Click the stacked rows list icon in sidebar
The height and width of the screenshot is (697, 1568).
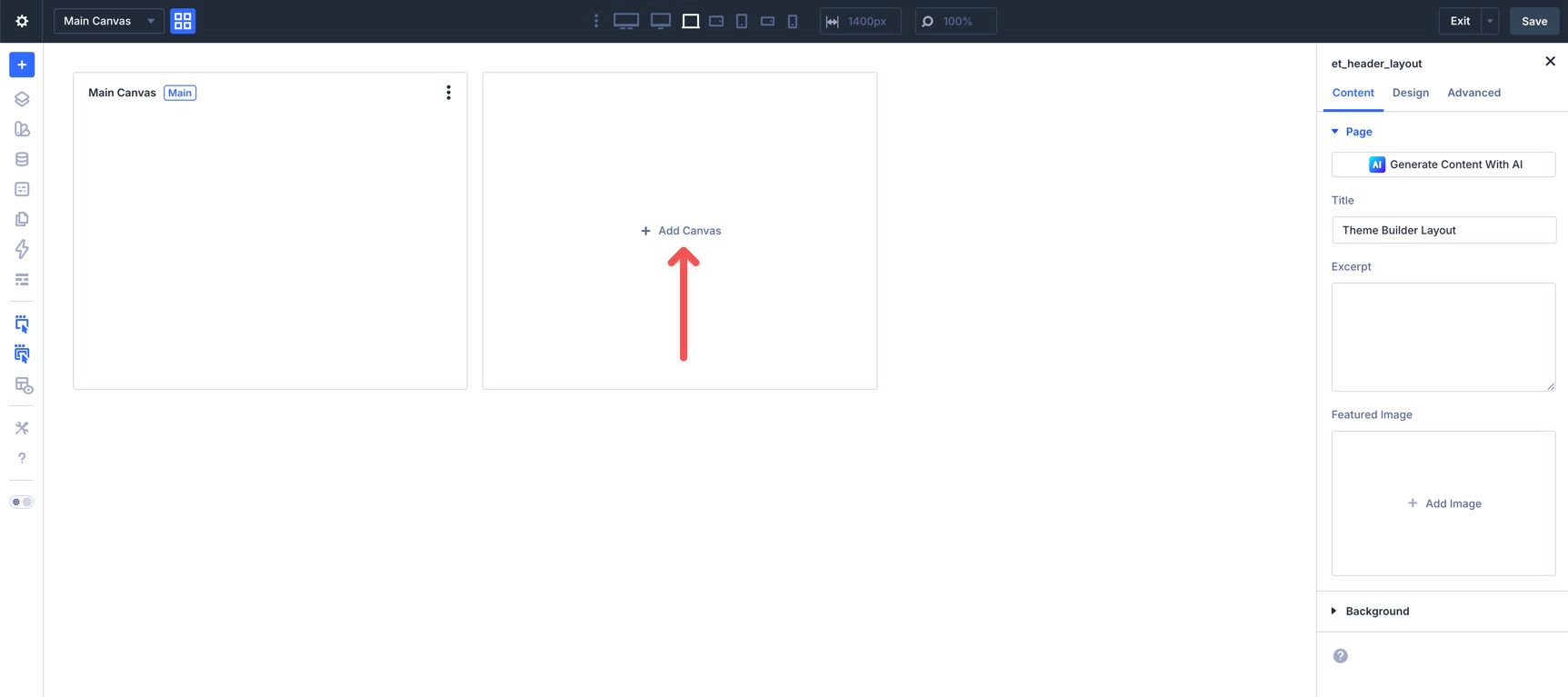(22, 279)
